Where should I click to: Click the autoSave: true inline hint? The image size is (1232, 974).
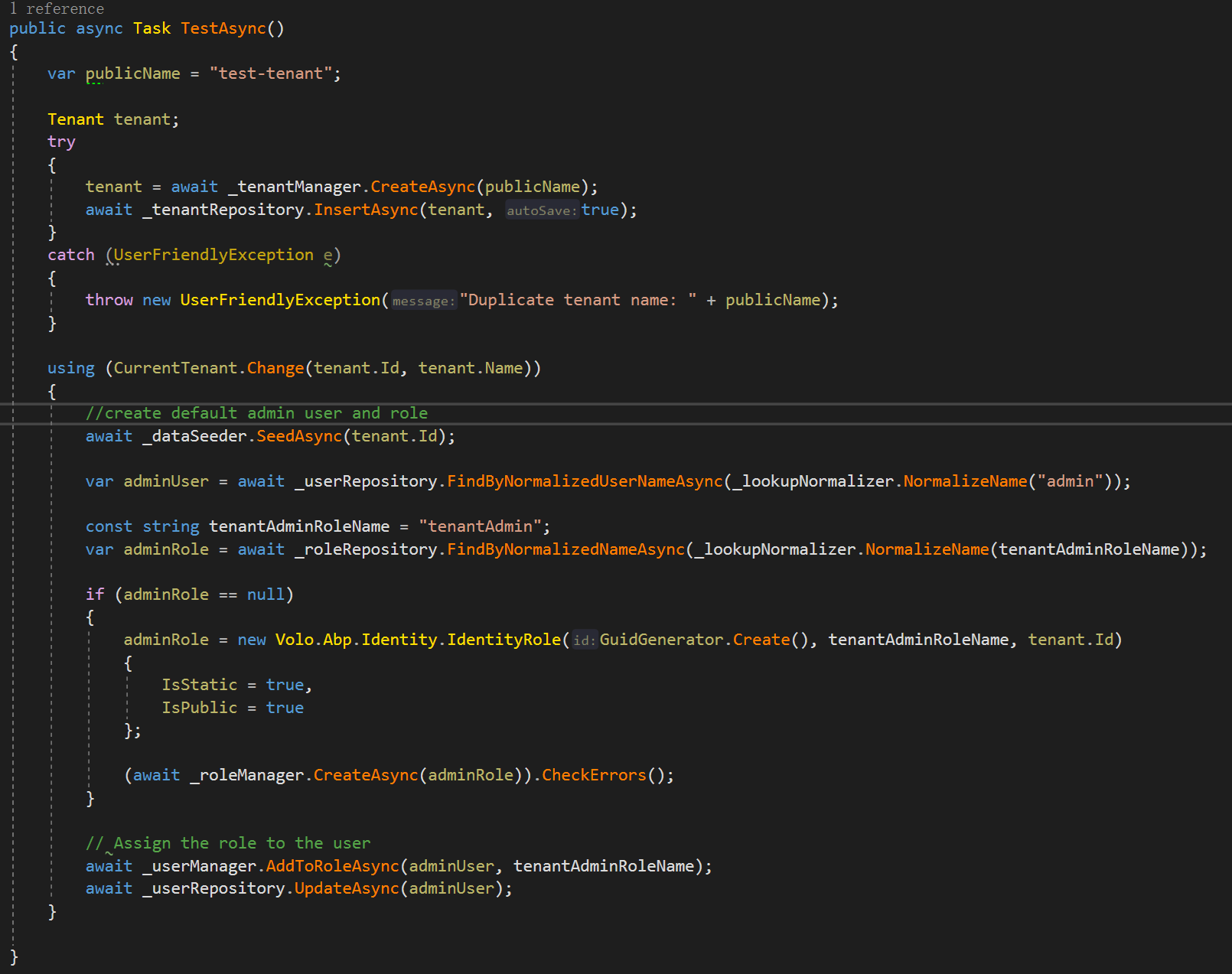542,210
